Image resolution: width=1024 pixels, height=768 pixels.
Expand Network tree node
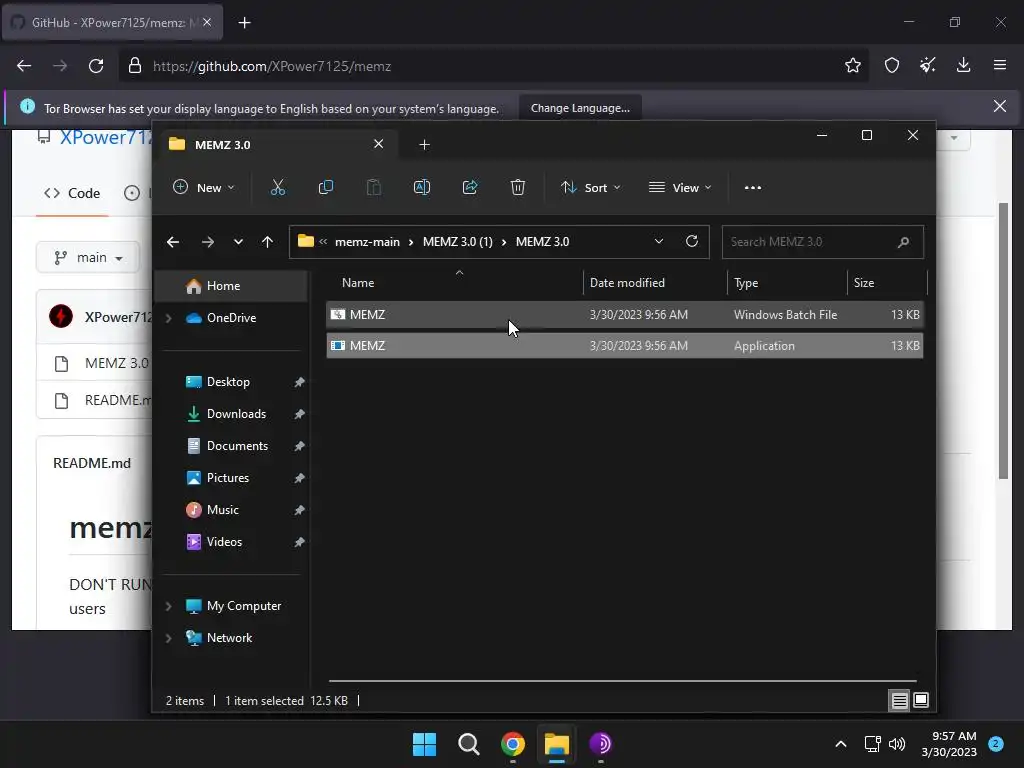[168, 638]
